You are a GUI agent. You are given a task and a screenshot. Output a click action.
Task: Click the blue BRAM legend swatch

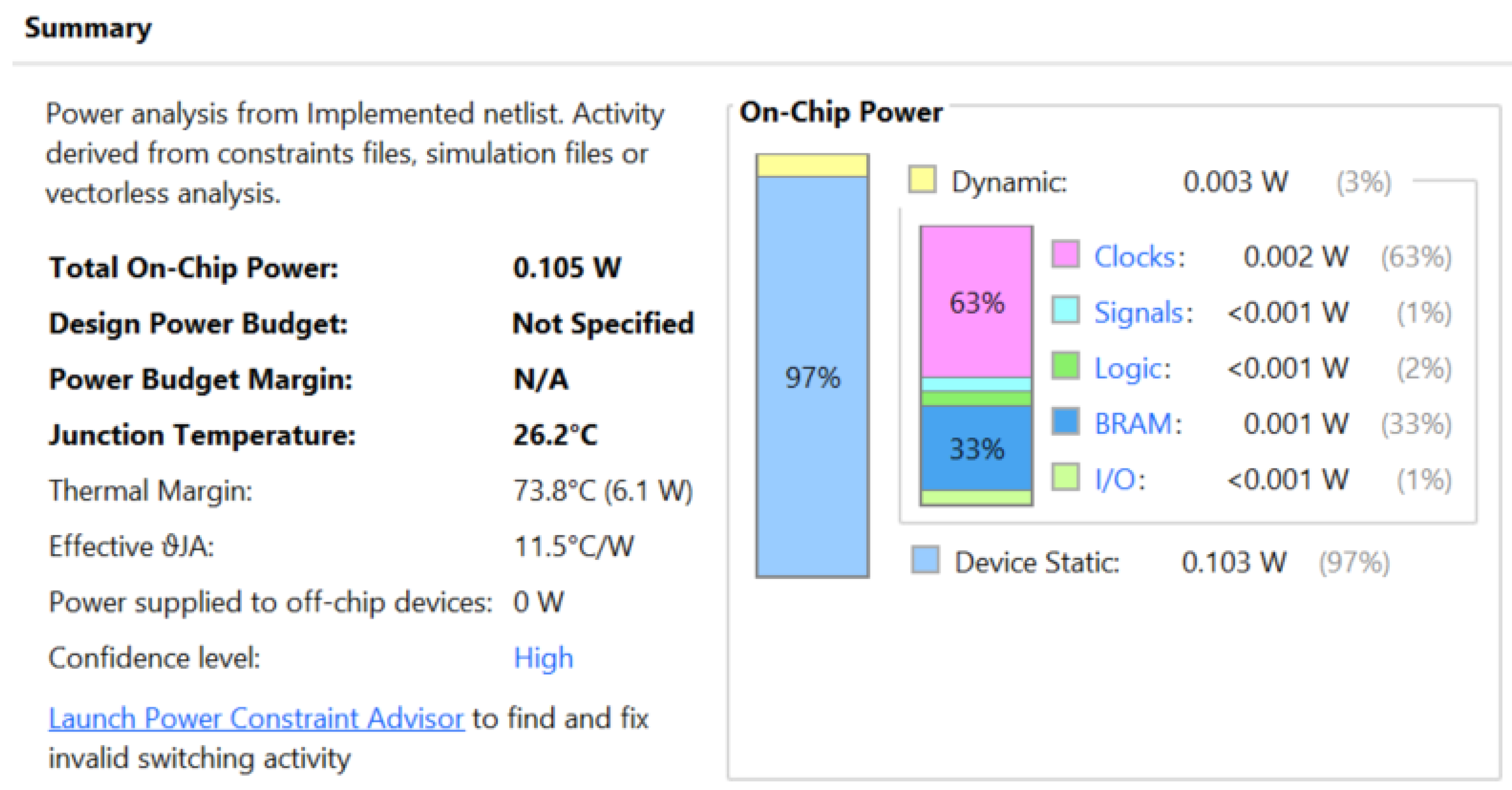tap(1065, 421)
